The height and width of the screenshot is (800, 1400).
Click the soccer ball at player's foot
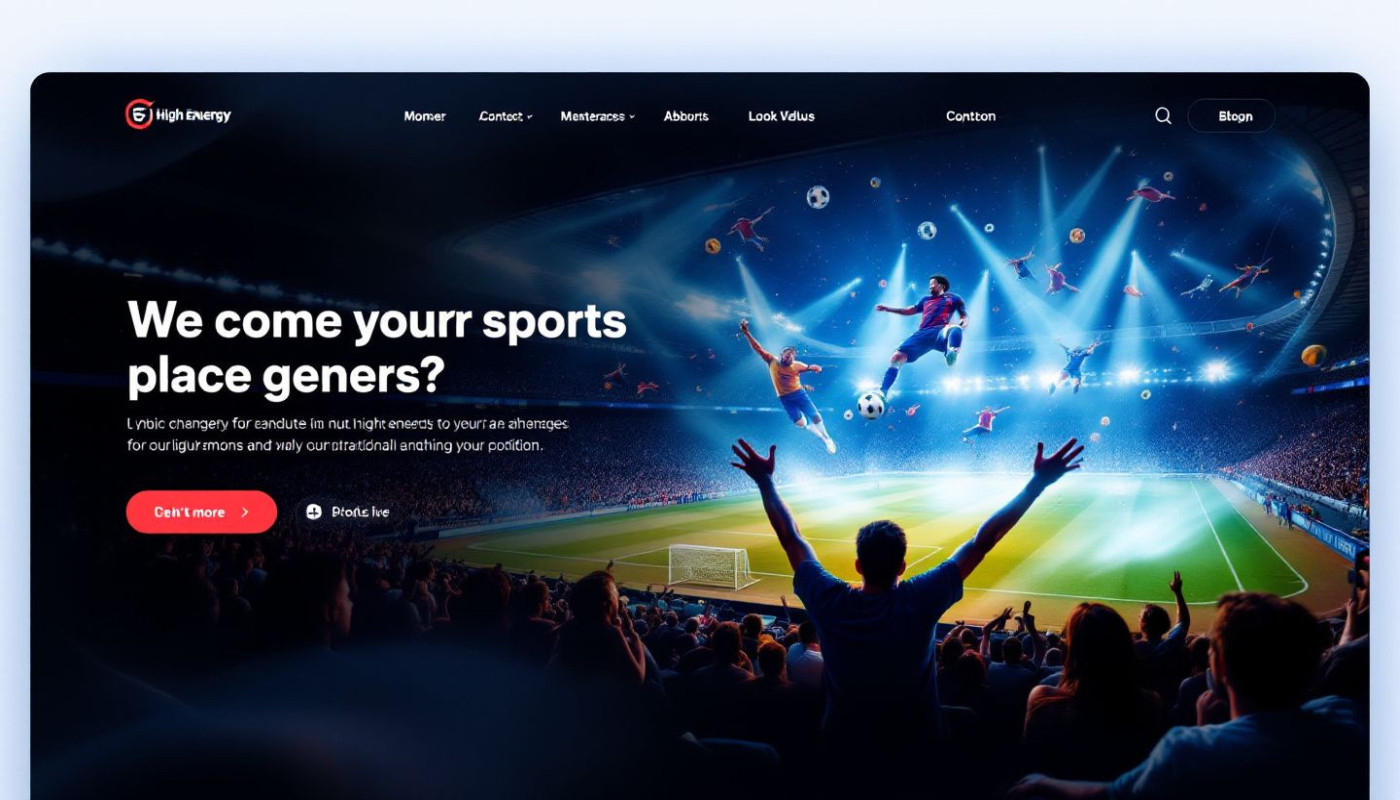[x=871, y=405]
